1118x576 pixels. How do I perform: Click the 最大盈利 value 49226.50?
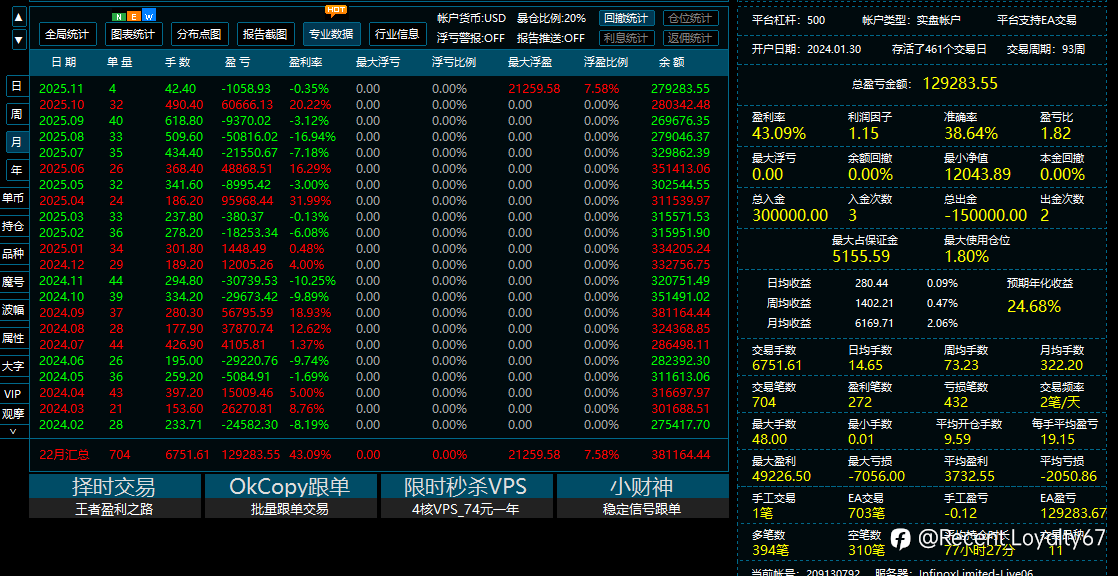(x=779, y=476)
